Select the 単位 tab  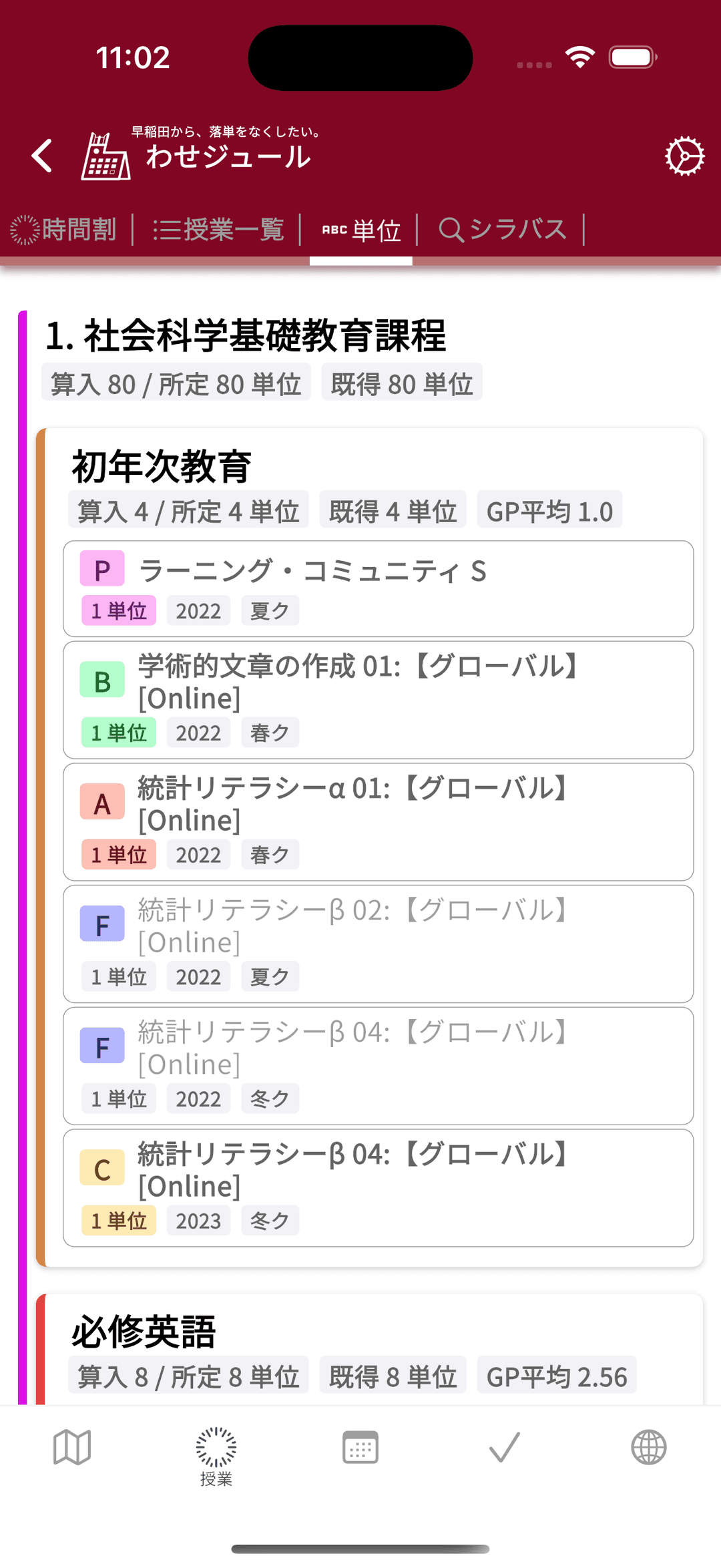[x=361, y=230]
